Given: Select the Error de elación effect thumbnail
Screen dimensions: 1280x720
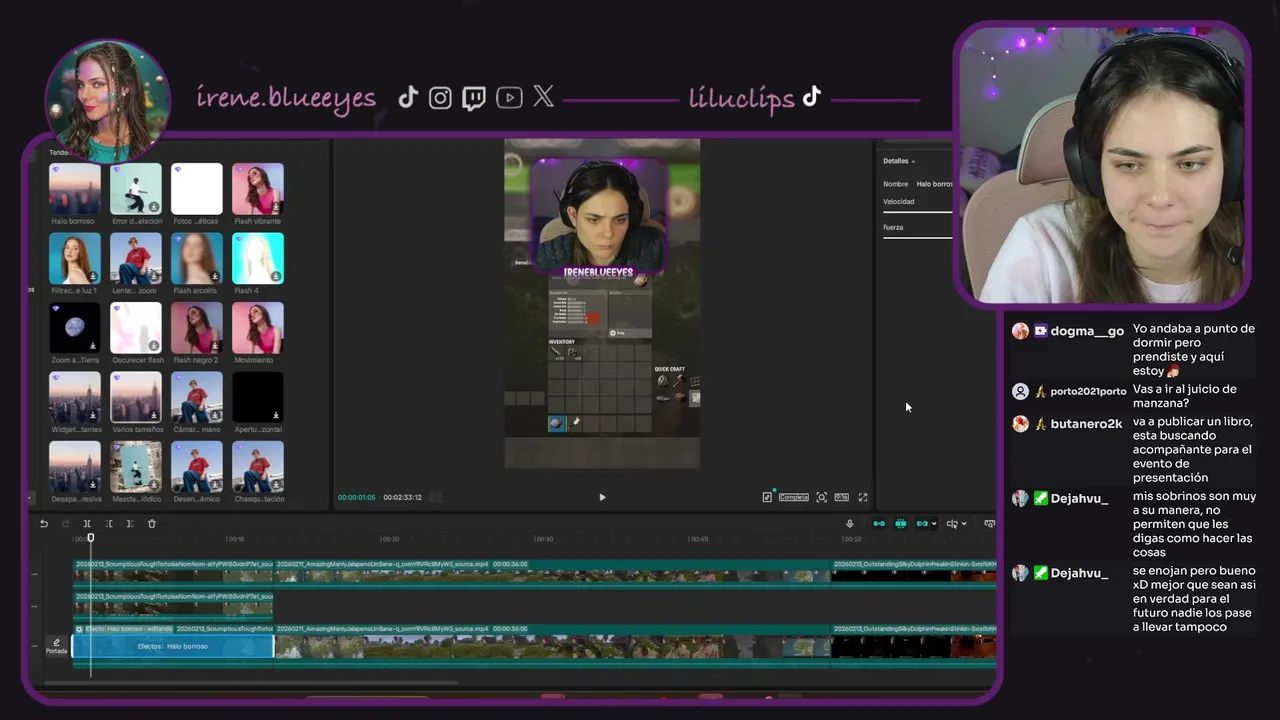Looking at the screenshot, I should point(136,189).
